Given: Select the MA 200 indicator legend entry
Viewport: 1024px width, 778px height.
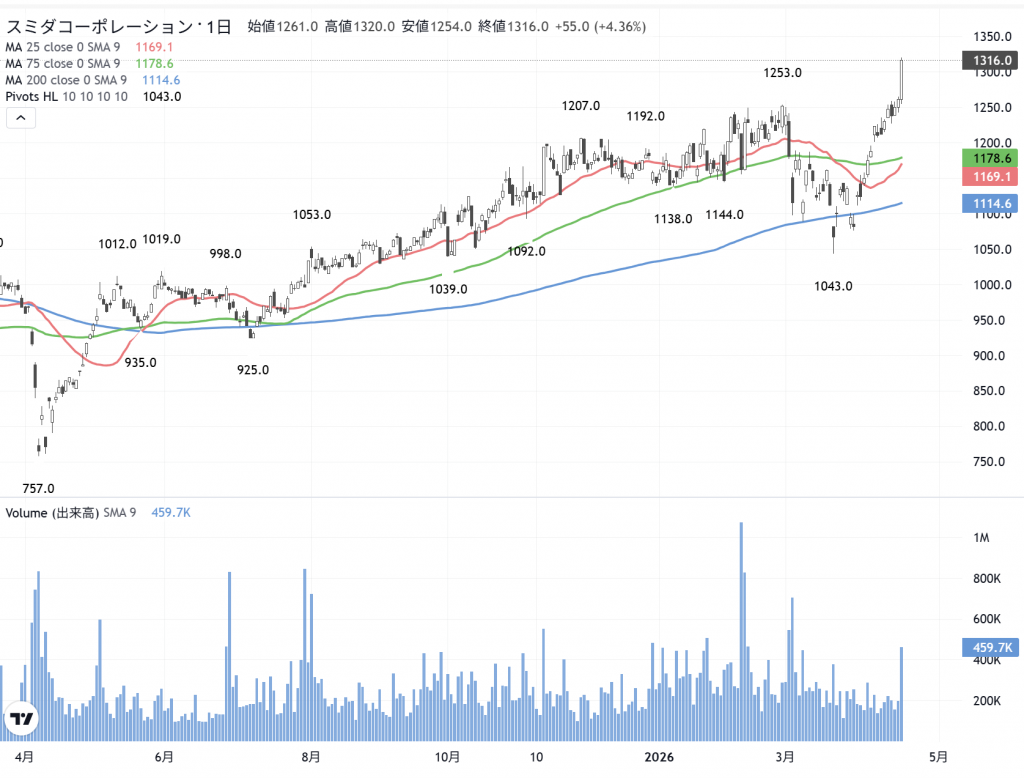Looking at the screenshot, I should pos(66,80).
